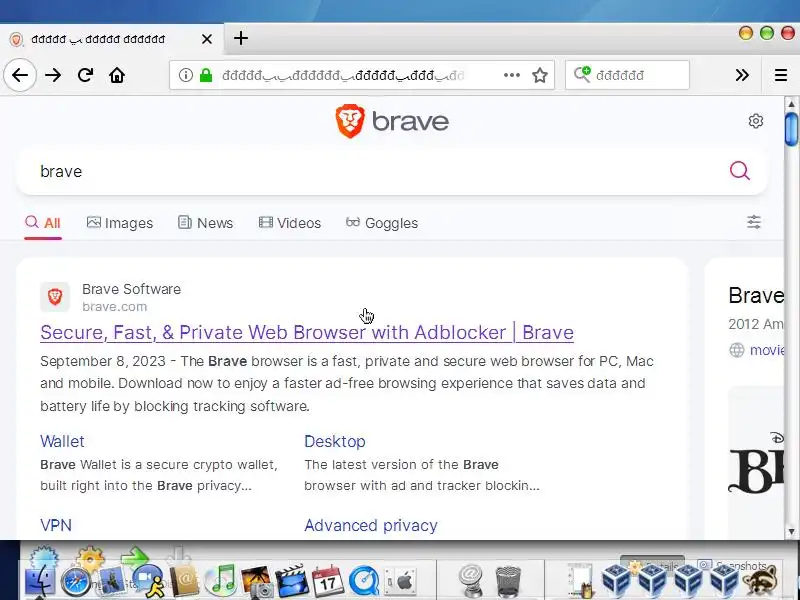Click the Brave logo at page top

[392, 121]
